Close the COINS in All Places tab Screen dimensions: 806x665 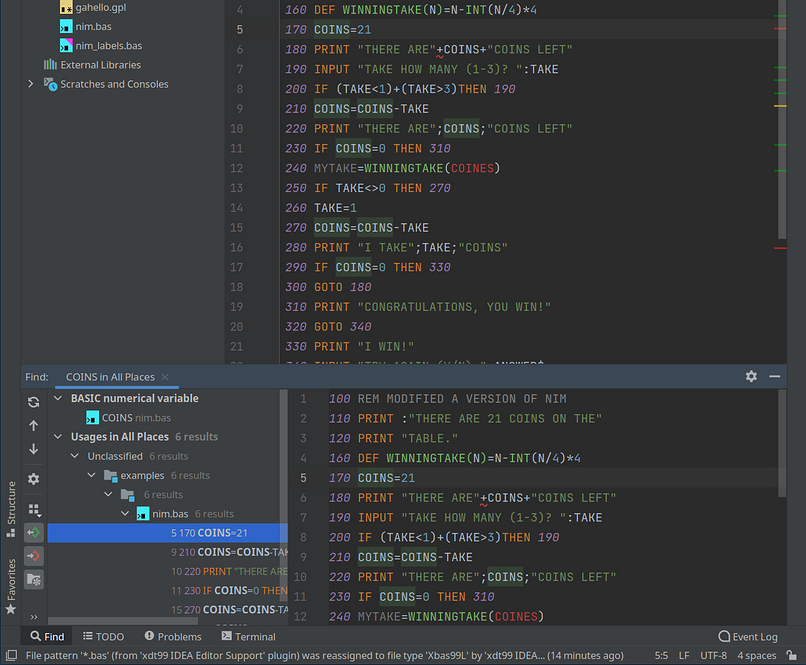(x=165, y=377)
